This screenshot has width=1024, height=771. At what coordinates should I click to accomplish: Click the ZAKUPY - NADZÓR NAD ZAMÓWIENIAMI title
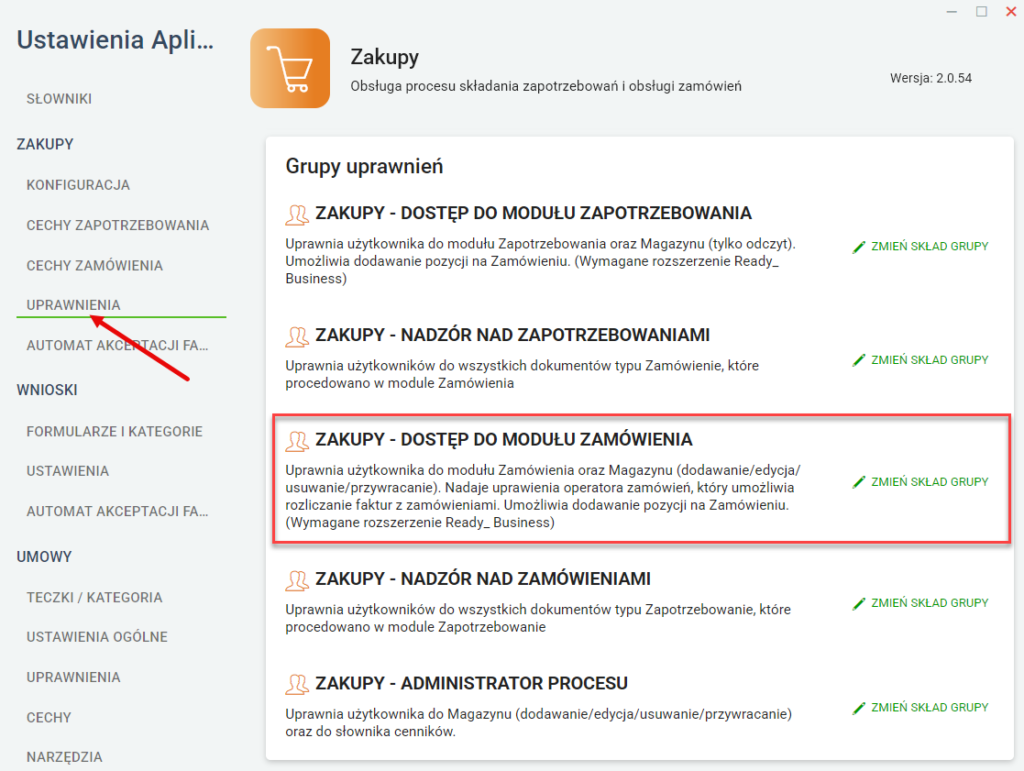(483, 579)
